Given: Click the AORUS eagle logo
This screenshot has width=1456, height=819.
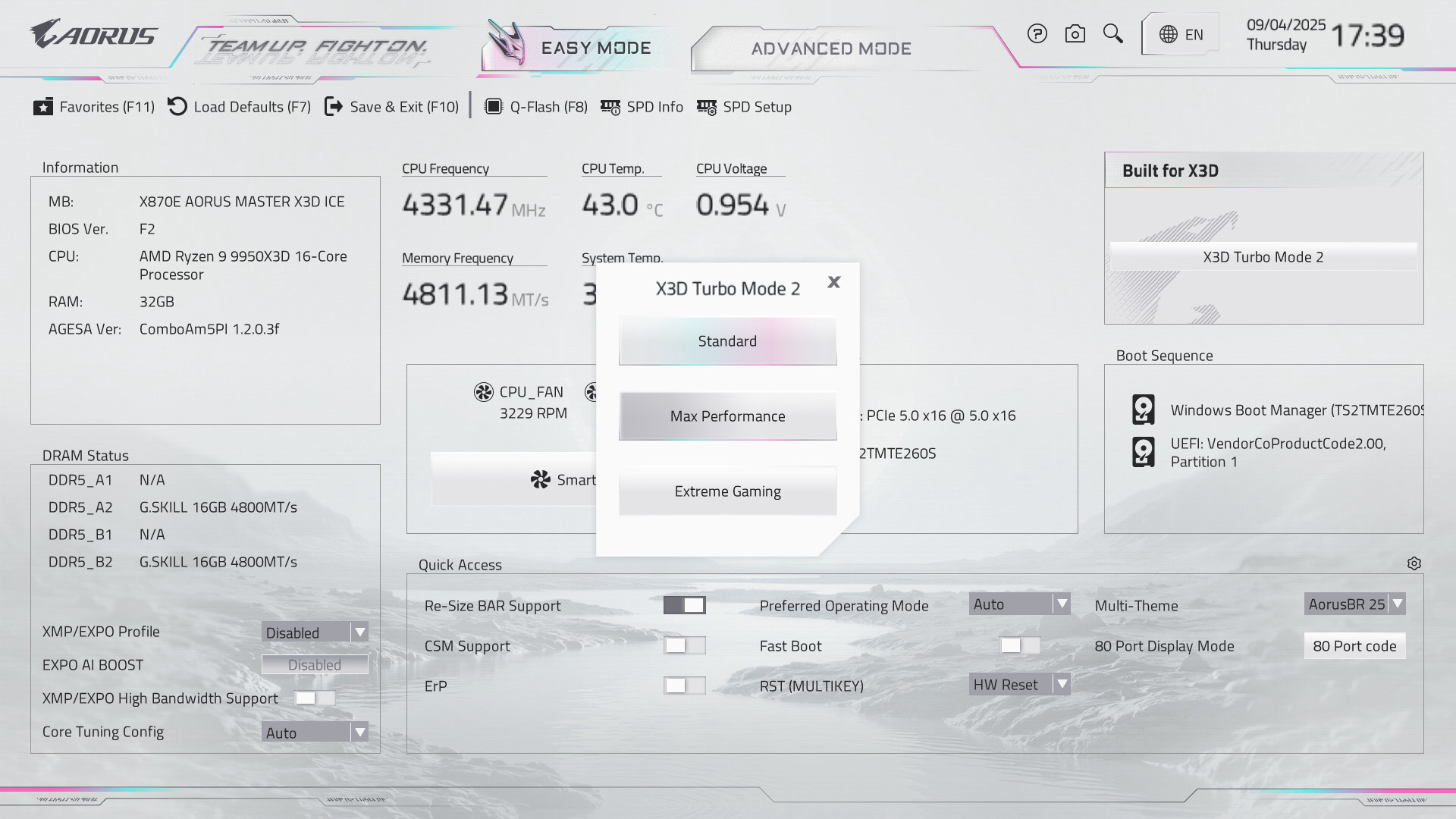Looking at the screenshot, I should [x=94, y=34].
